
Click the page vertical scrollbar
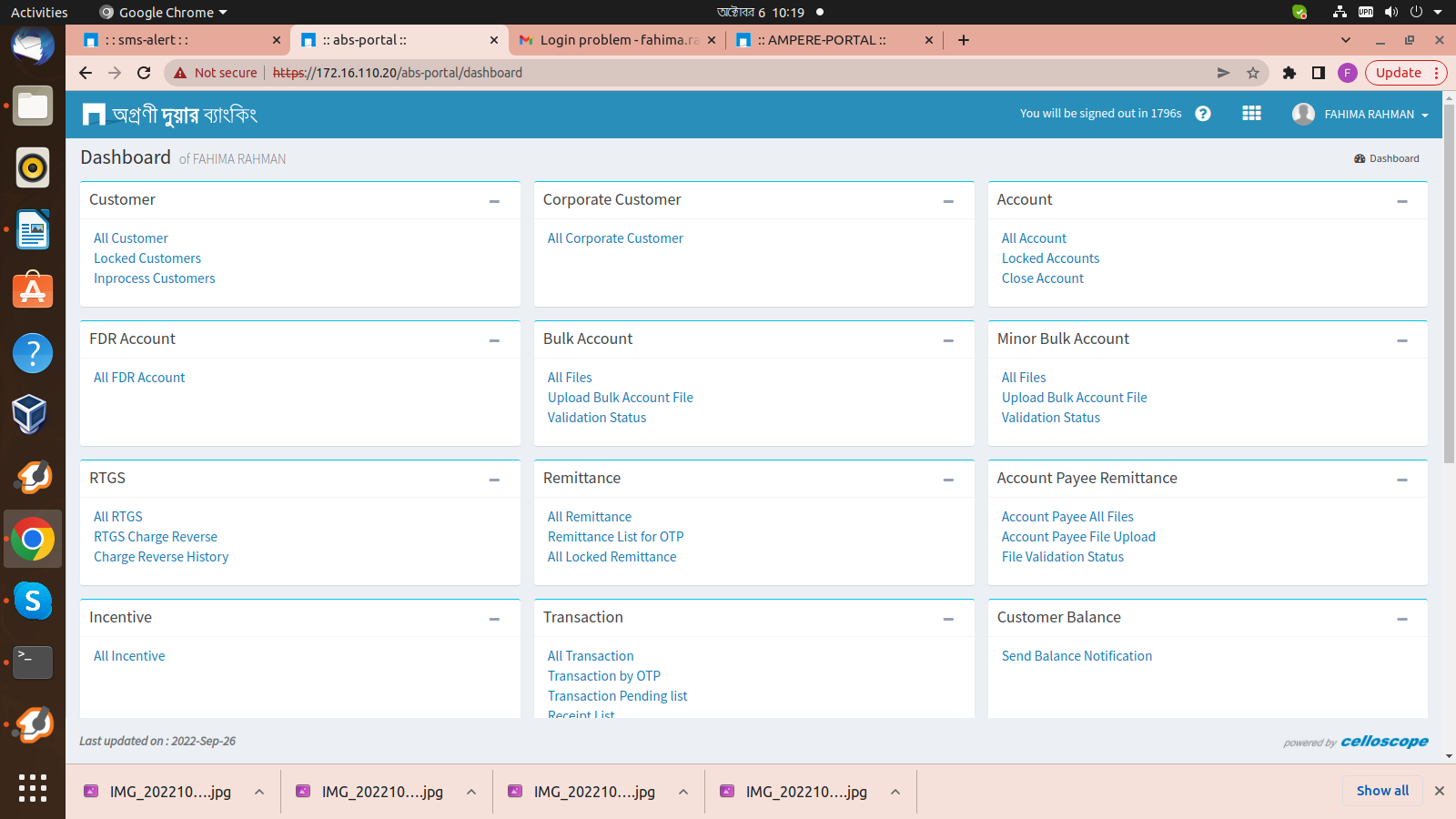pyautogui.click(x=1449, y=282)
